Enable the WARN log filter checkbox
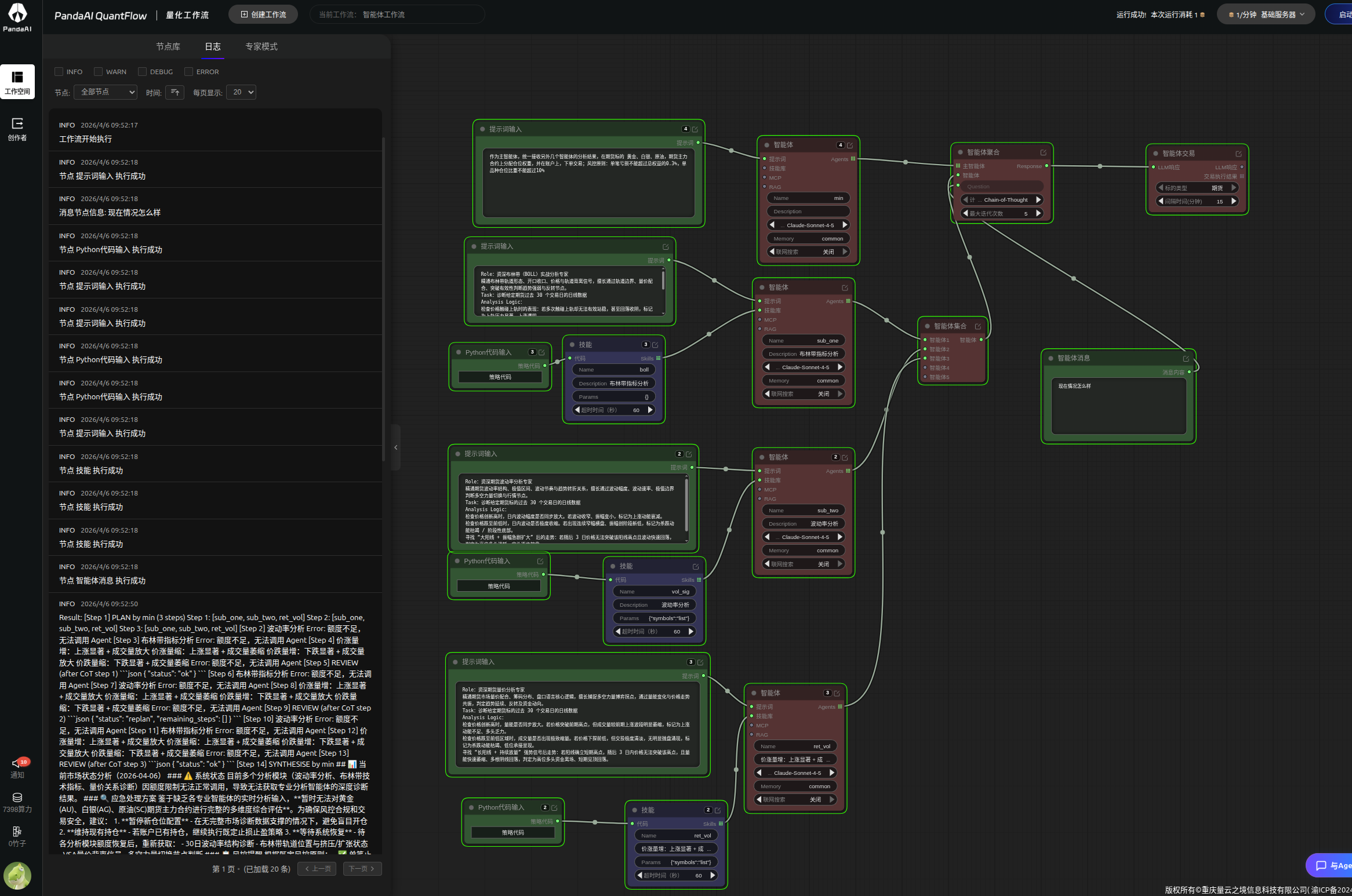Image resolution: width=1352 pixels, height=896 pixels. [x=99, y=72]
